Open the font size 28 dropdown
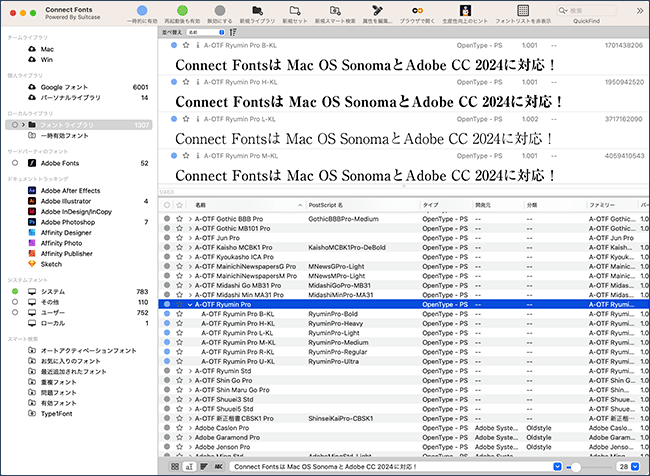This screenshot has width=650, height=476. pyautogui.click(x=635, y=466)
